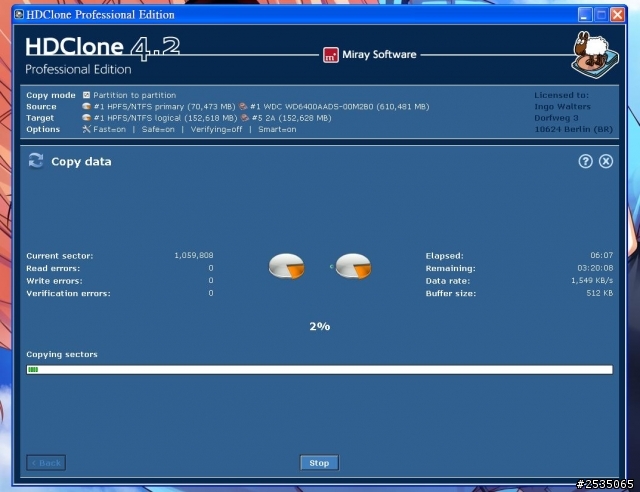Screen dimensions: 640x492
Task: Click the drive icon before #5 2A
Action: coord(245,118)
